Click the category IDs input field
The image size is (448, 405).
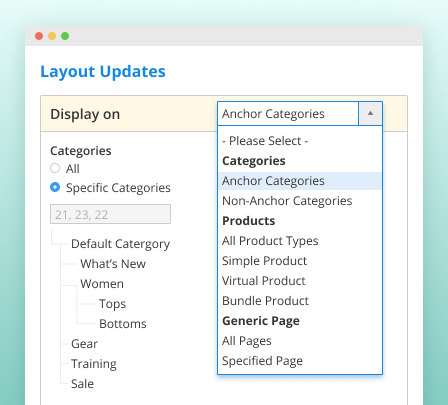point(110,214)
